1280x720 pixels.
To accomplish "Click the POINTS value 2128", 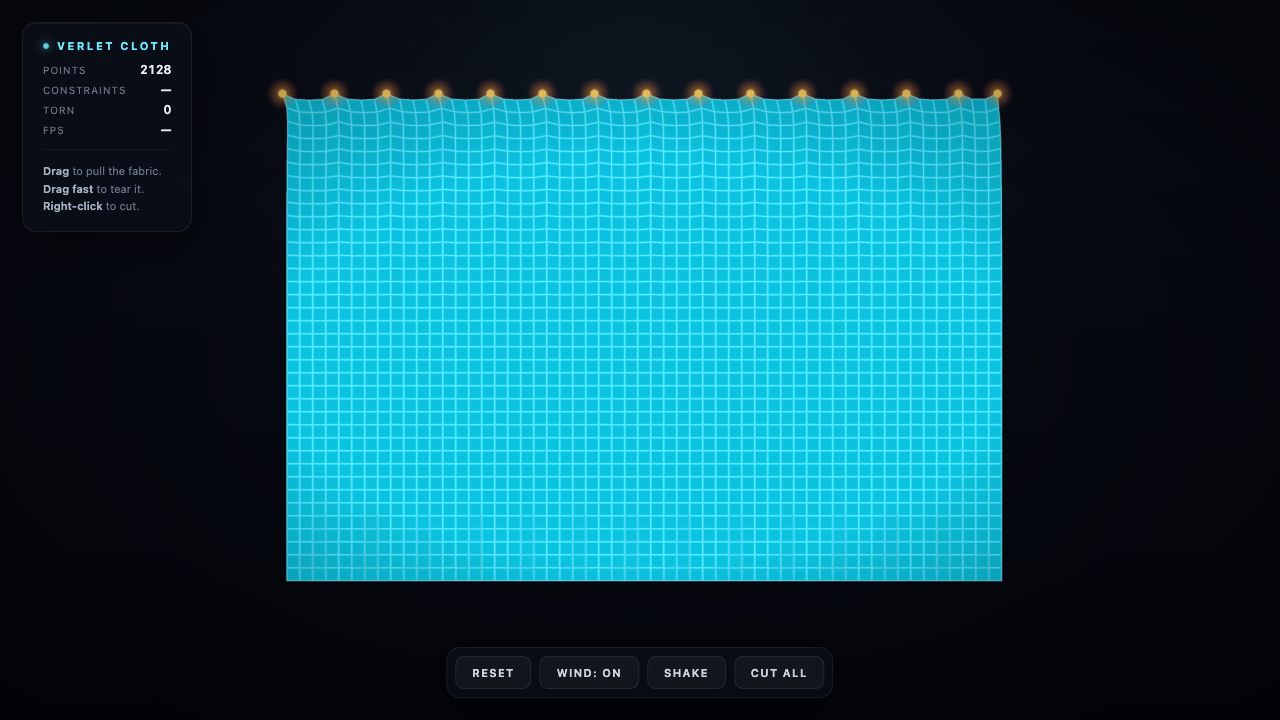I will [156, 70].
